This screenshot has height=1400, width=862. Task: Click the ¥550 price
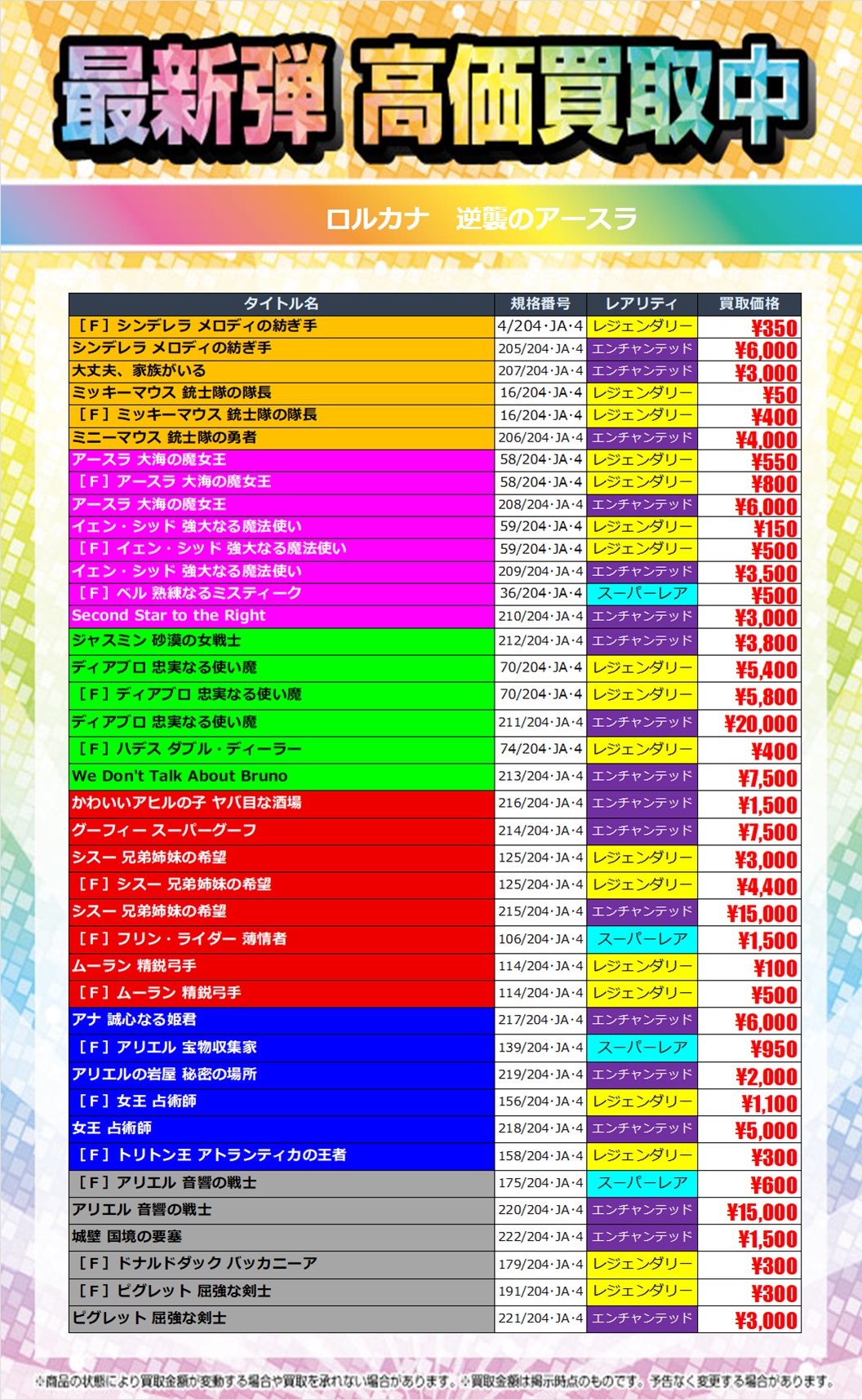[x=774, y=462]
